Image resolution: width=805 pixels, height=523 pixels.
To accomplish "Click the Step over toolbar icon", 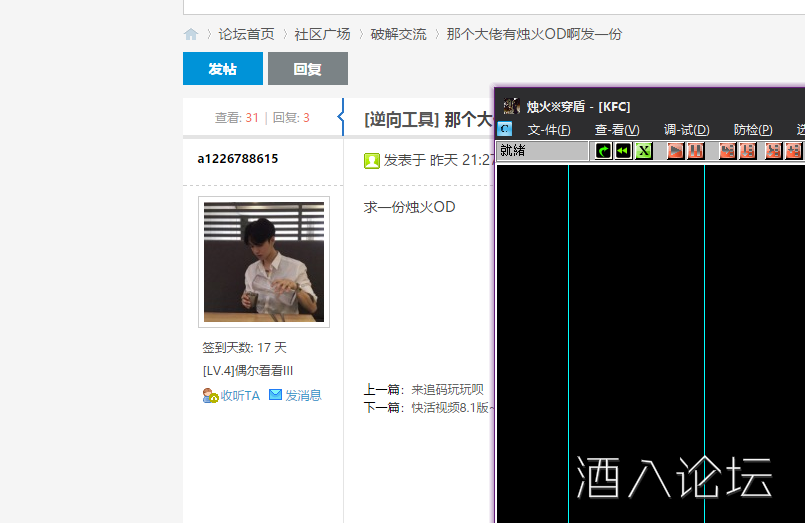I will 748,151.
